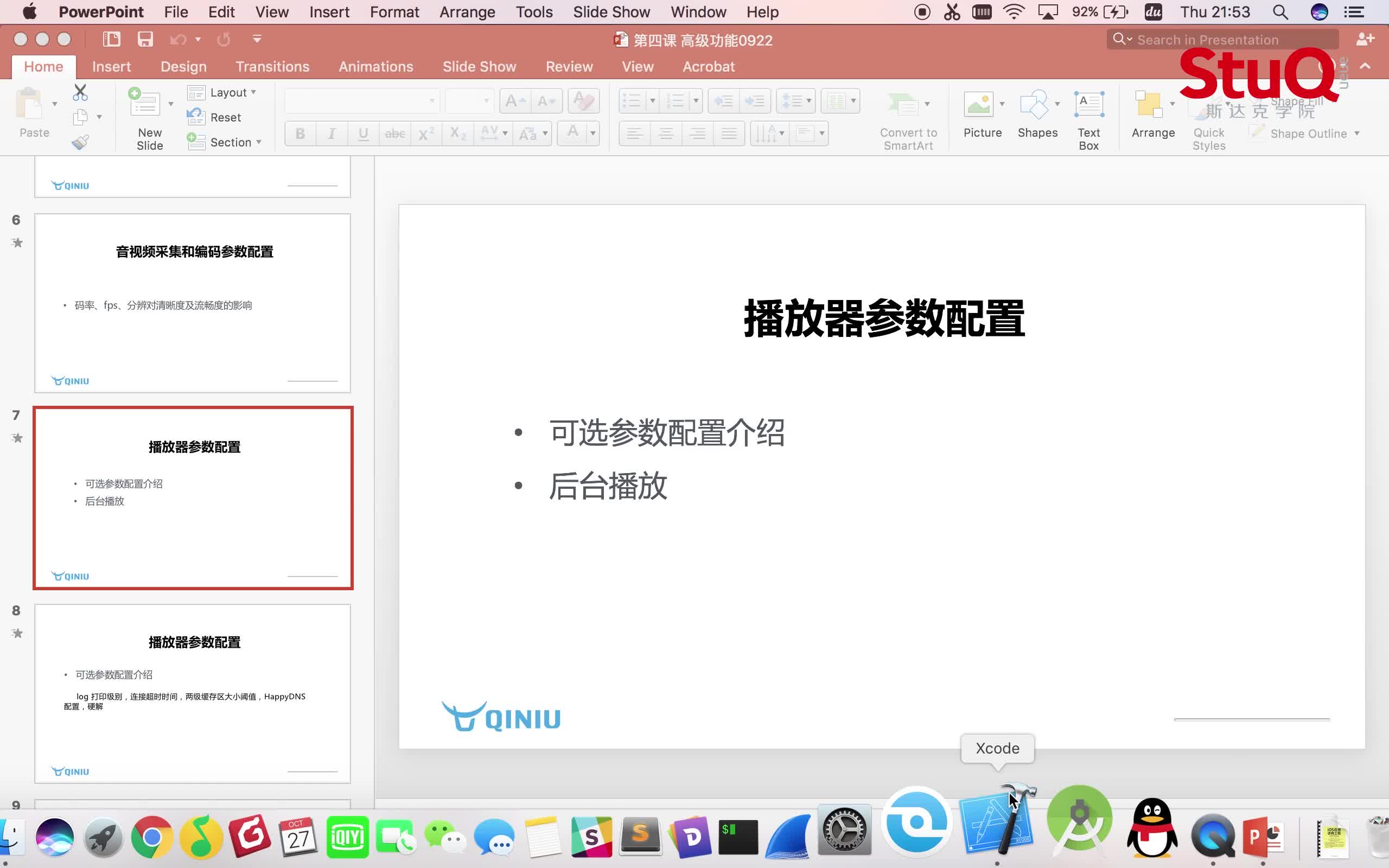1389x868 pixels.
Task: Click the Share presentation icon
Action: pos(1365,39)
